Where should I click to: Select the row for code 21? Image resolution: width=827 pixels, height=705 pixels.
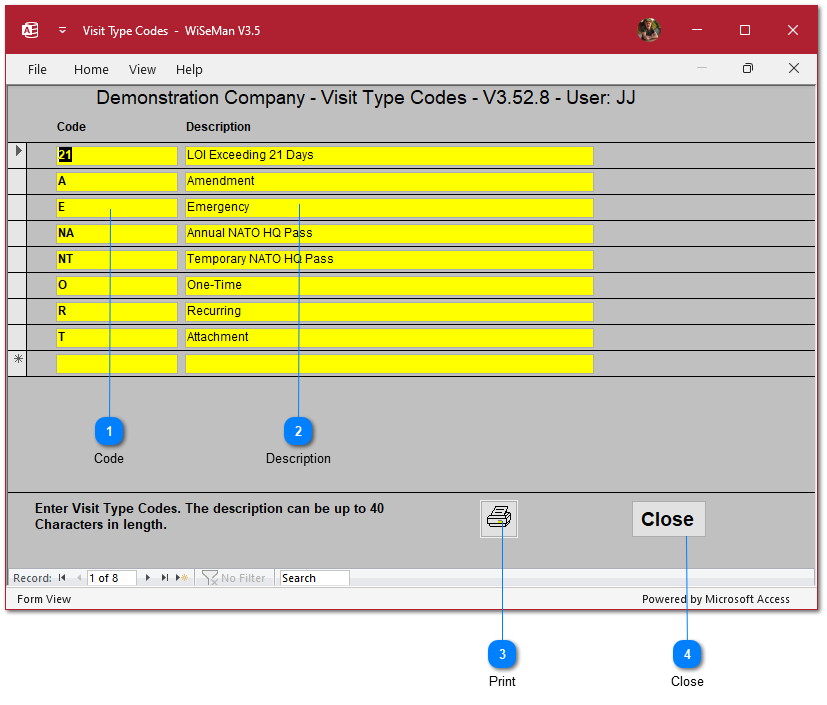[17, 155]
